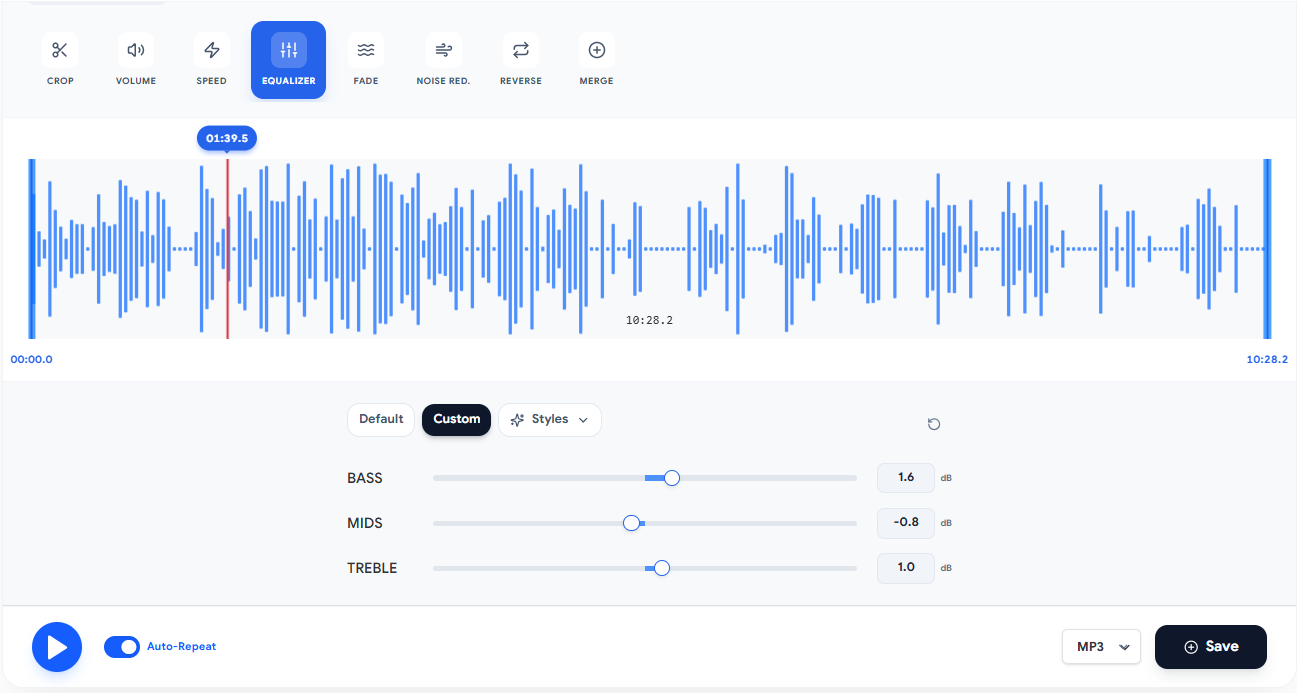Click the BASS label
The height and width of the screenshot is (693, 1297).
click(365, 478)
